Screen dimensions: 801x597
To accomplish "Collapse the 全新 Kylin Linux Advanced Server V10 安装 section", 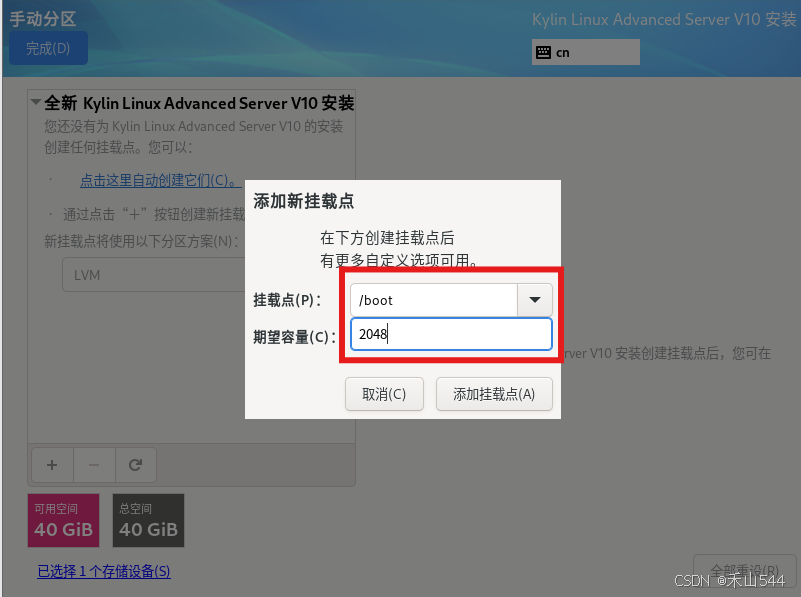I will [x=36, y=102].
